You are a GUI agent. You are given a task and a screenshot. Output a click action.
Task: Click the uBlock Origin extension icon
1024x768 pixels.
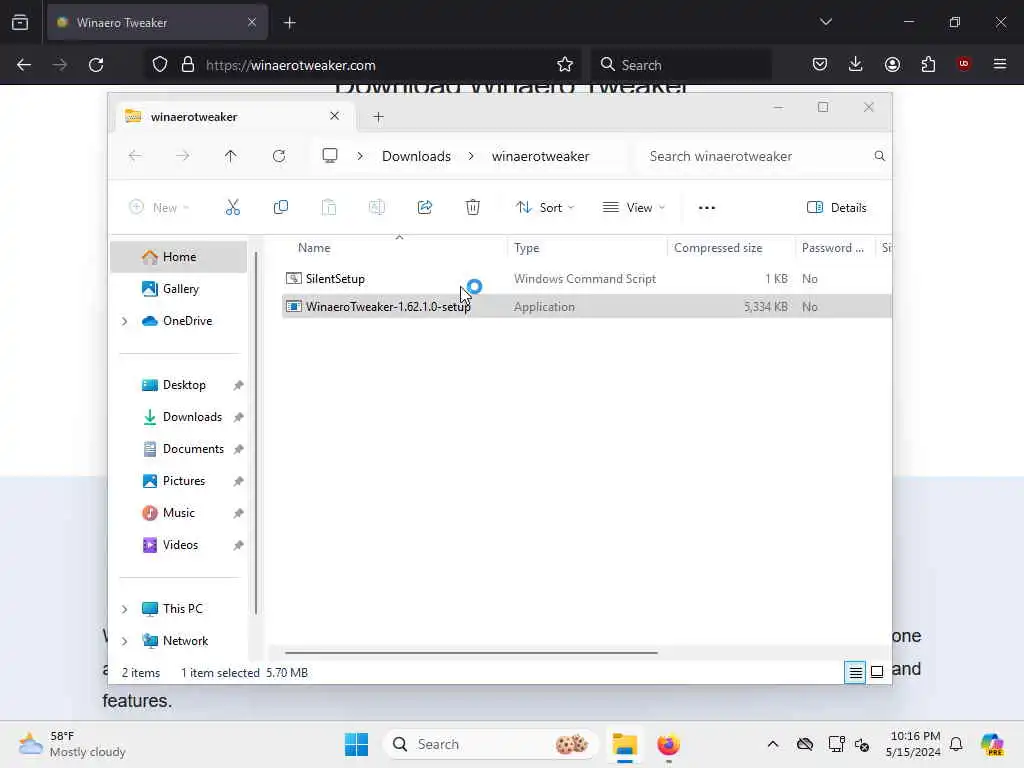[963, 63]
